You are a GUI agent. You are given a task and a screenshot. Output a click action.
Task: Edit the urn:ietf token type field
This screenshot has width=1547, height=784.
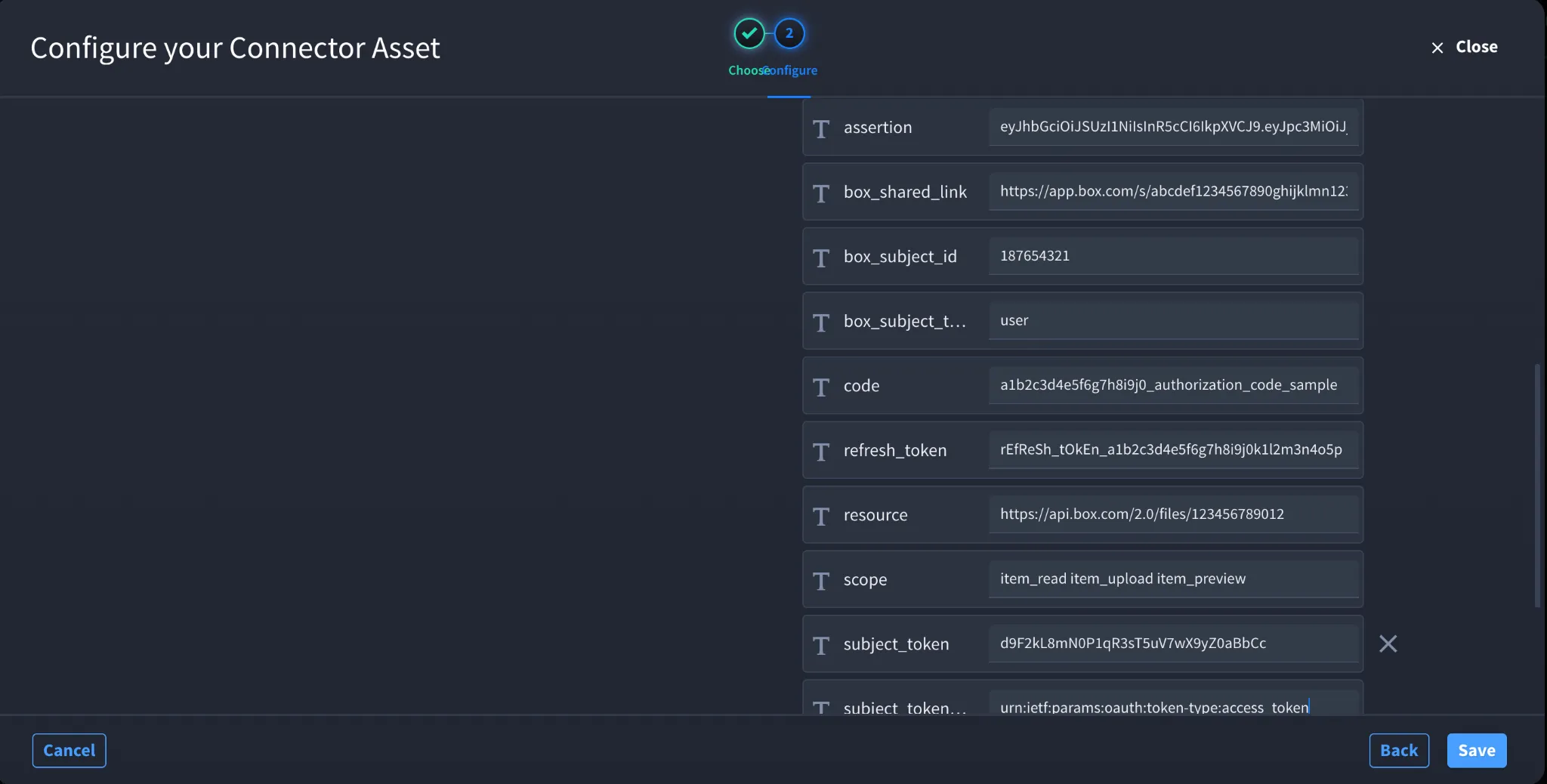(x=1173, y=703)
